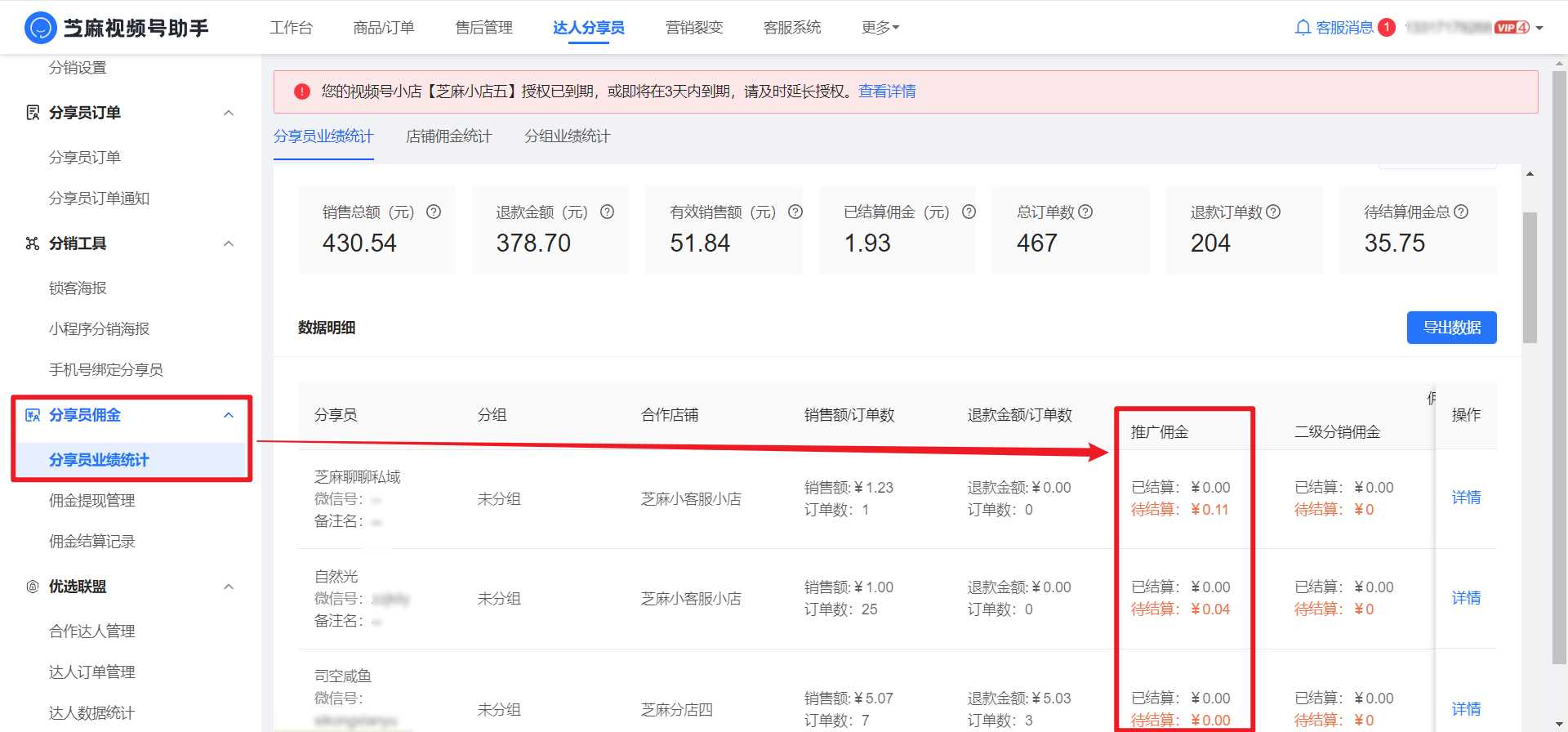Click the 导出数据 button
The image size is (1568, 732).
(x=1452, y=328)
